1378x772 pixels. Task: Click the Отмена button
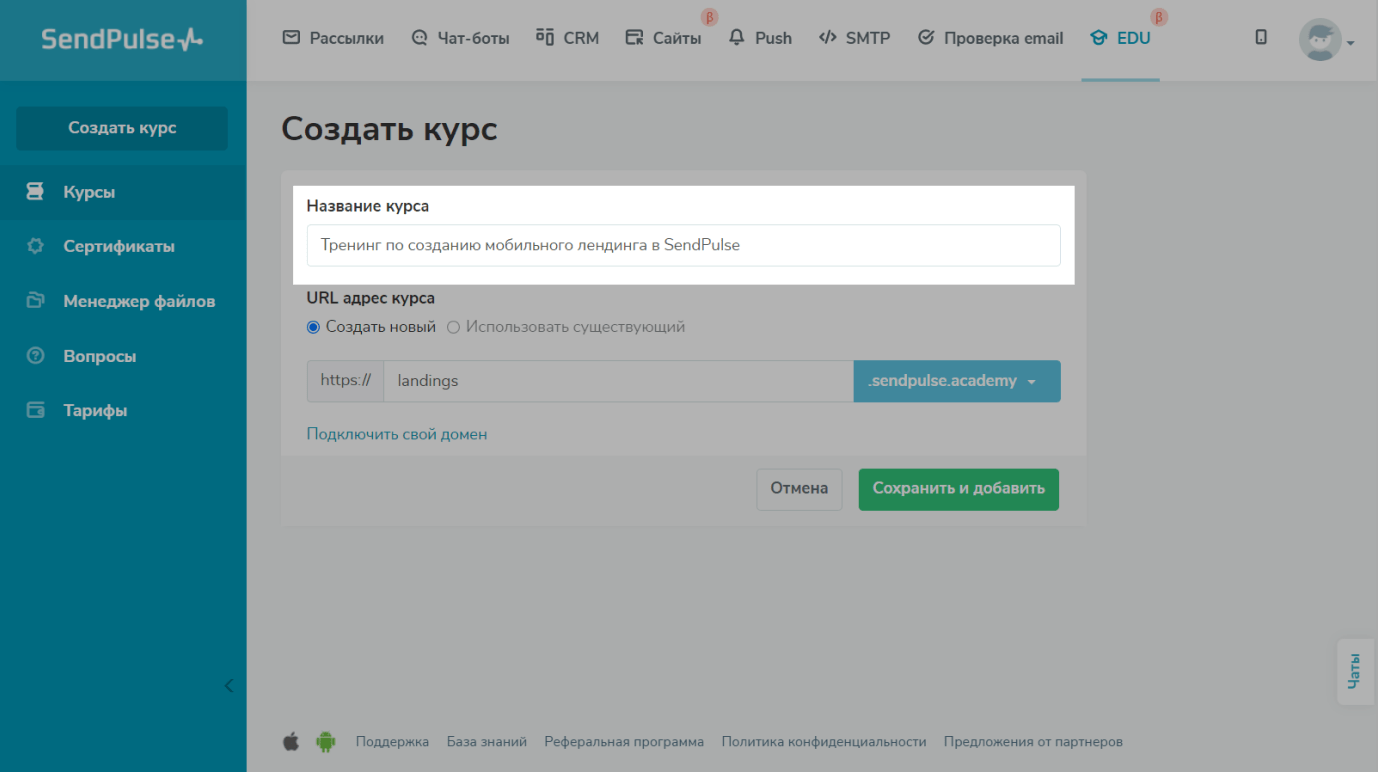799,489
